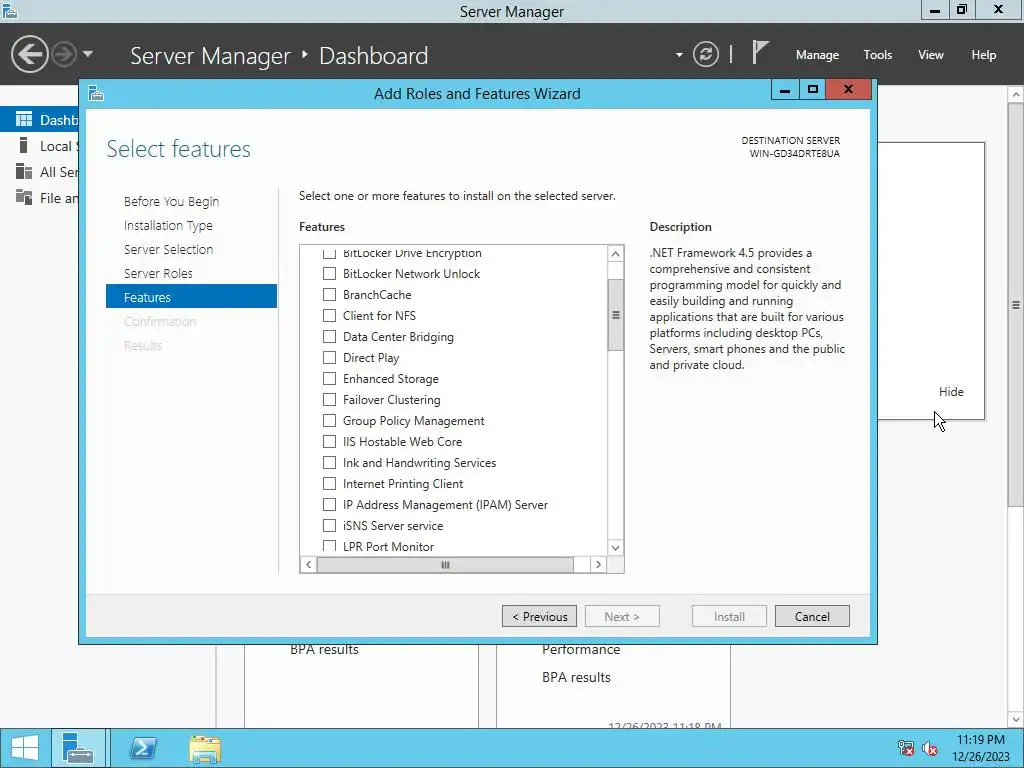
Task: Click the Previous button
Action: (539, 616)
